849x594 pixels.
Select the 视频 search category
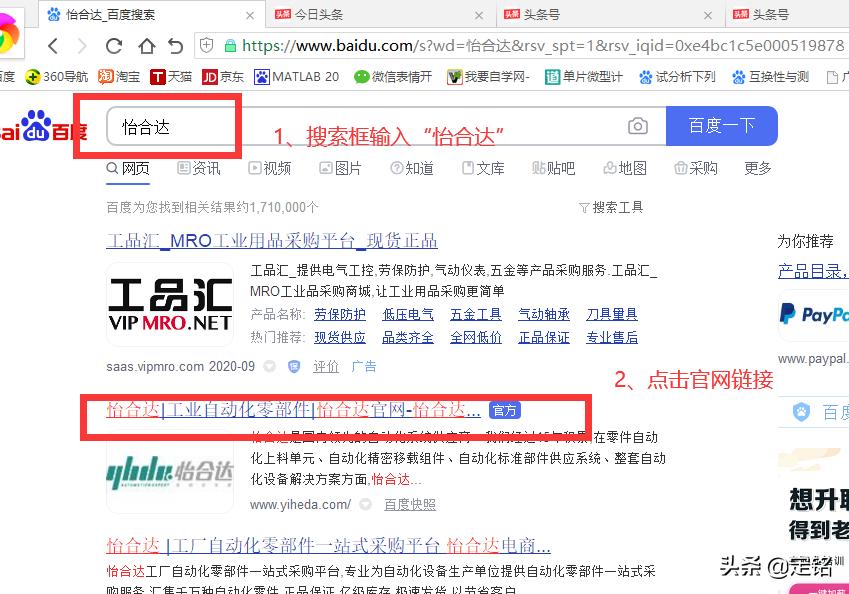tap(270, 168)
